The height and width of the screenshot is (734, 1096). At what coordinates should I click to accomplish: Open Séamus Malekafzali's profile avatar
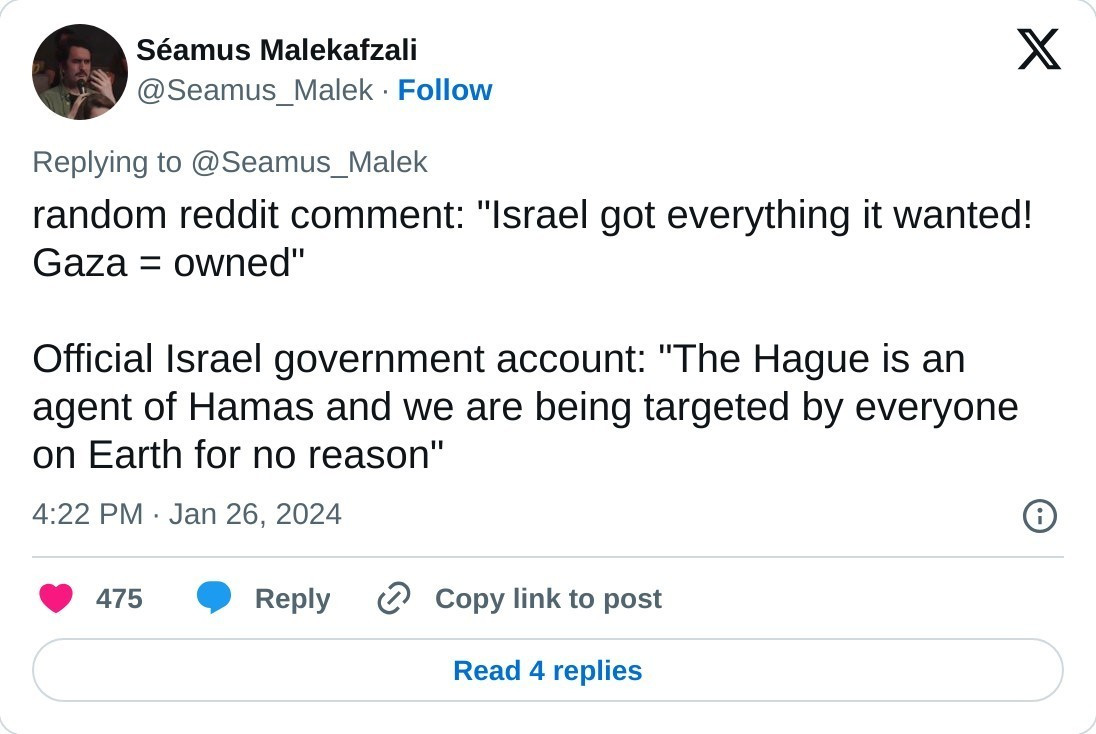point(80,72)
